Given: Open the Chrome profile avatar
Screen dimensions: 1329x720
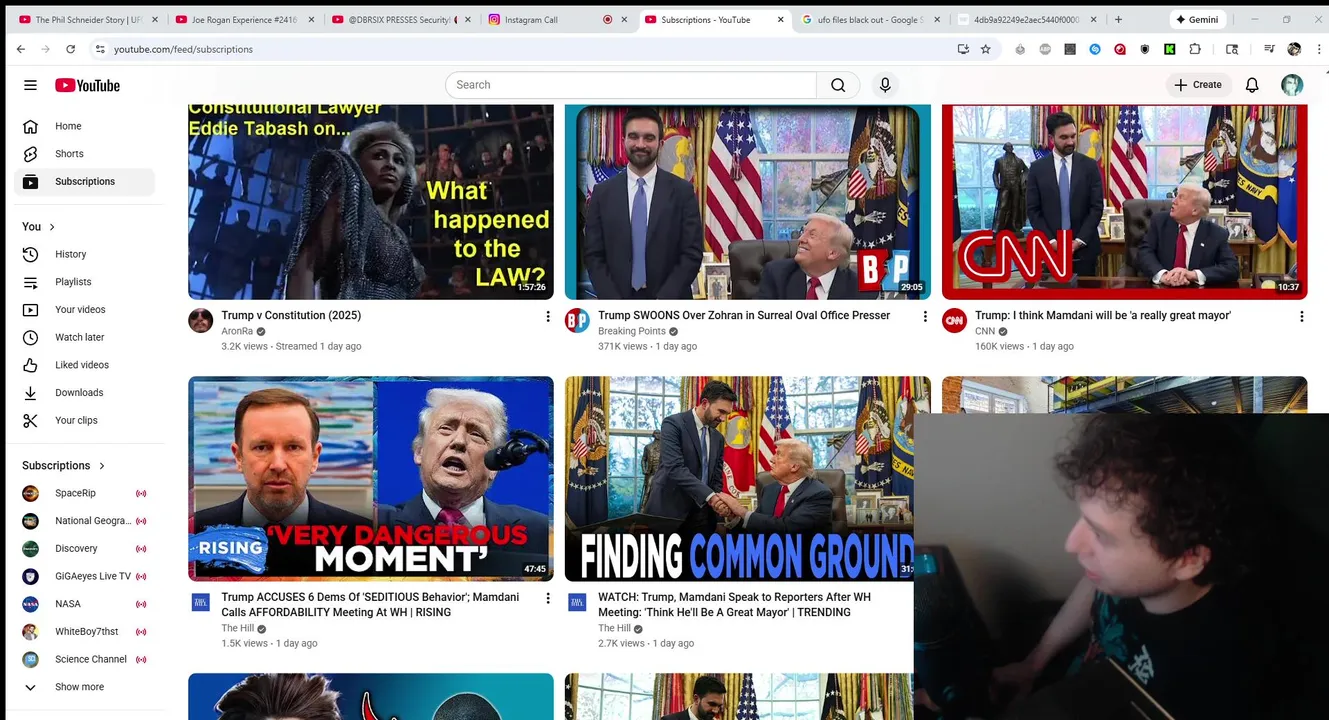Looking at the screenshot, I should coord(1294,49).
